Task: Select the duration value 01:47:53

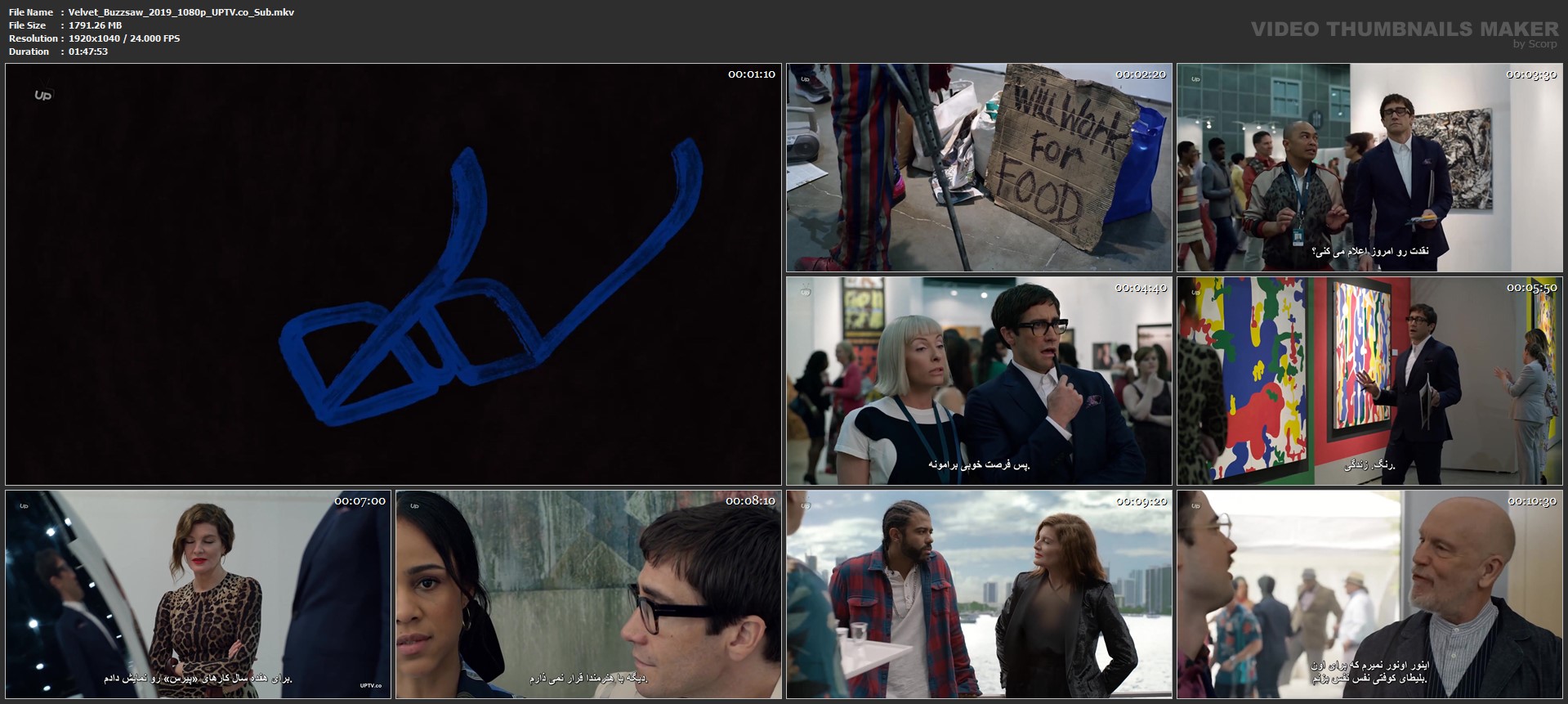Action: 88,52
